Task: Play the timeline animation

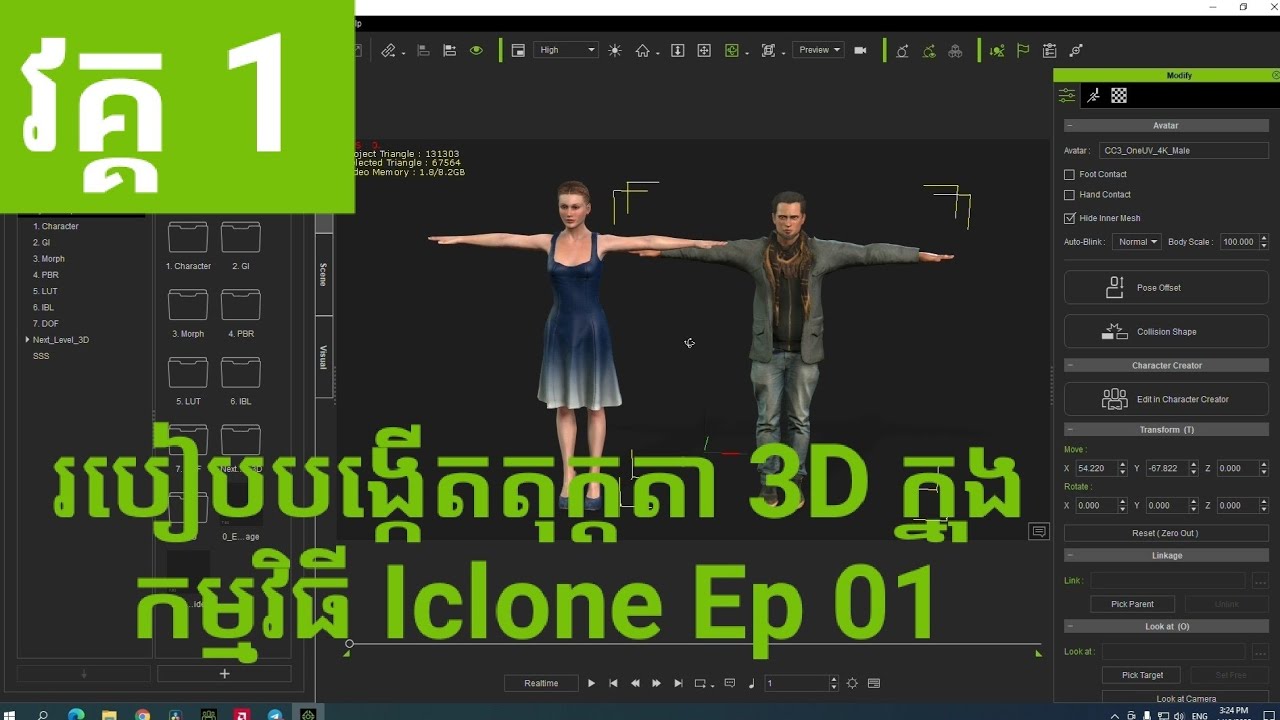Action: pyautogui.click(x=591, y=683)
